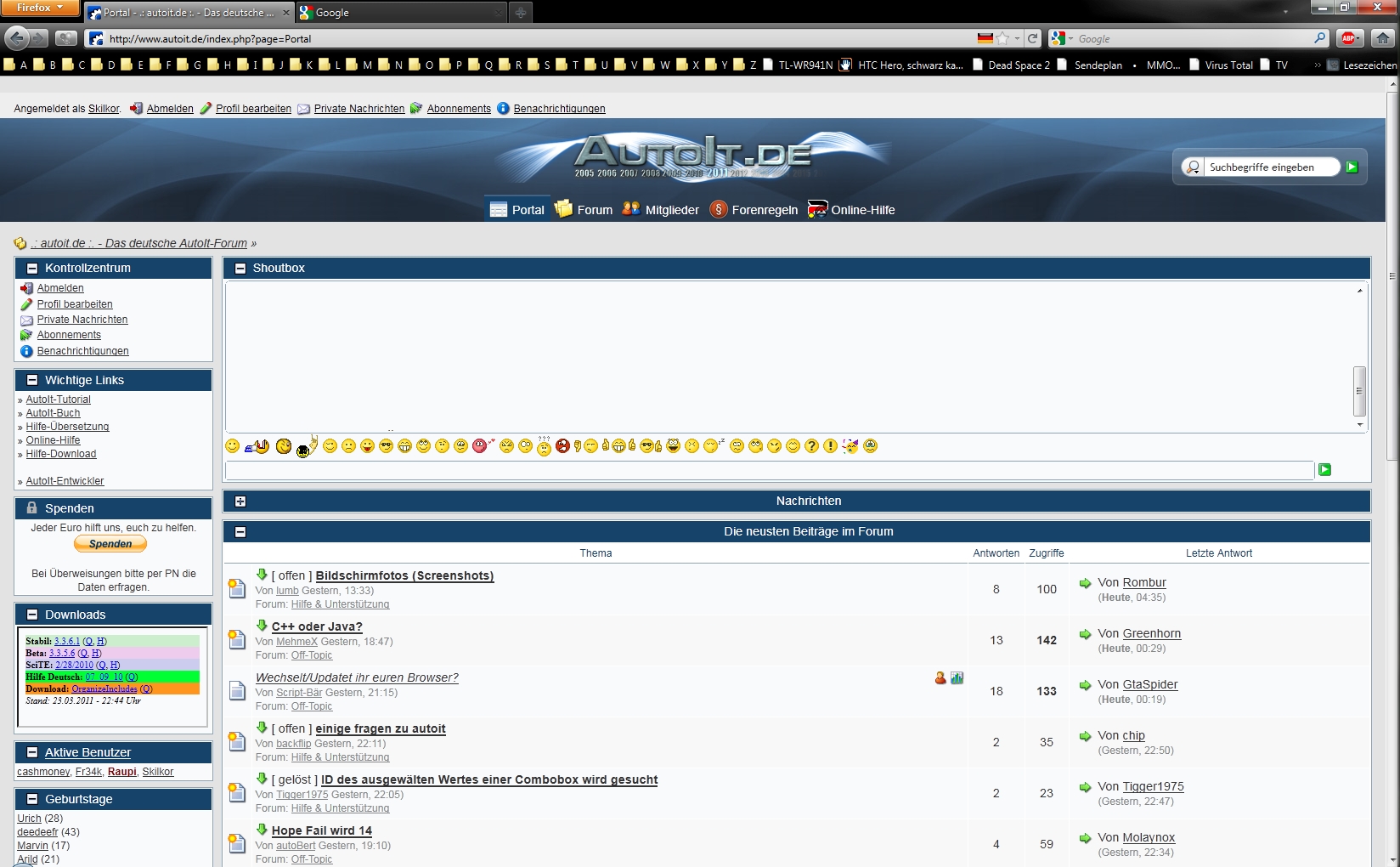Click the Adblock Plus toolbar icon
Image resolution: width=1400 pixels, height=867 pixels.
pyautogui.click(x=1348, y=38)
